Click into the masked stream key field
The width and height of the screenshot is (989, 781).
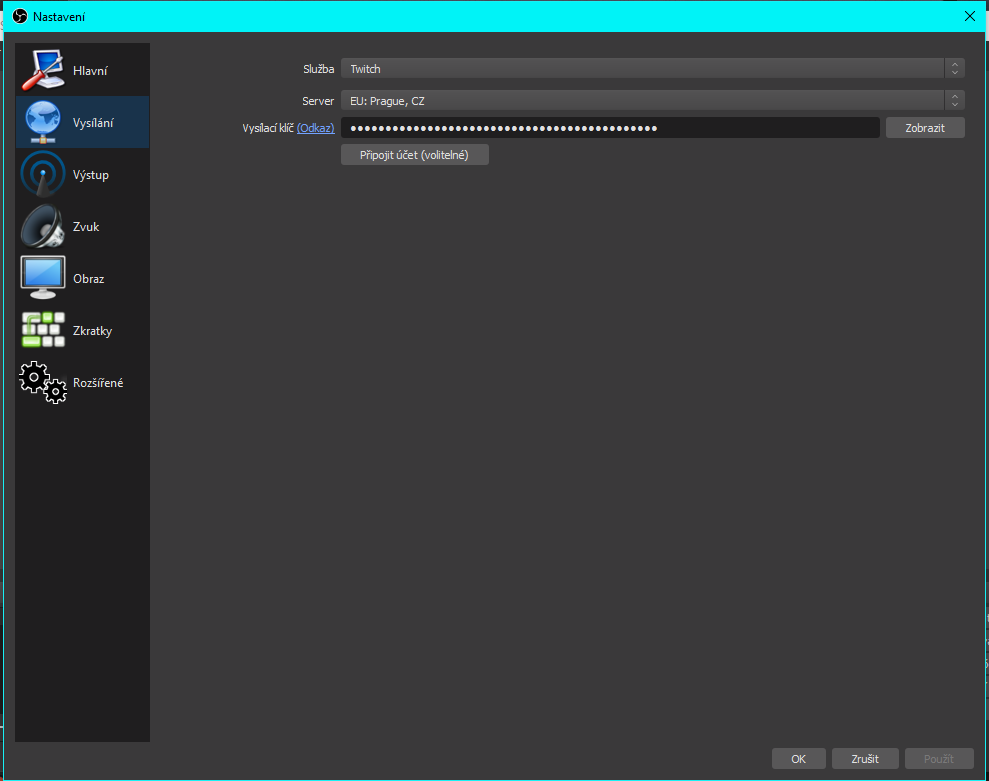tap(610, 128)
